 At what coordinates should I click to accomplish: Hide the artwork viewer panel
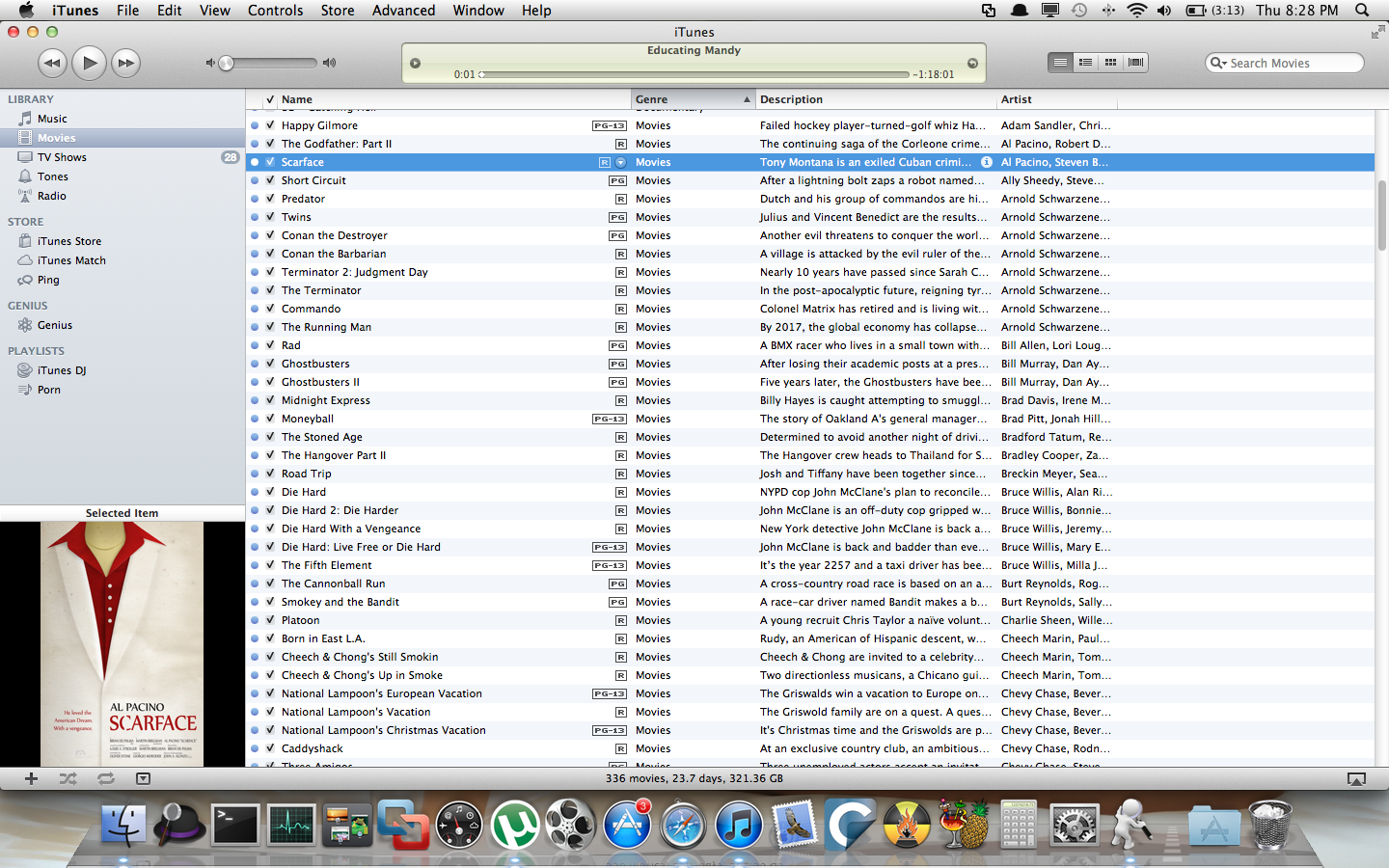[143, 778]
